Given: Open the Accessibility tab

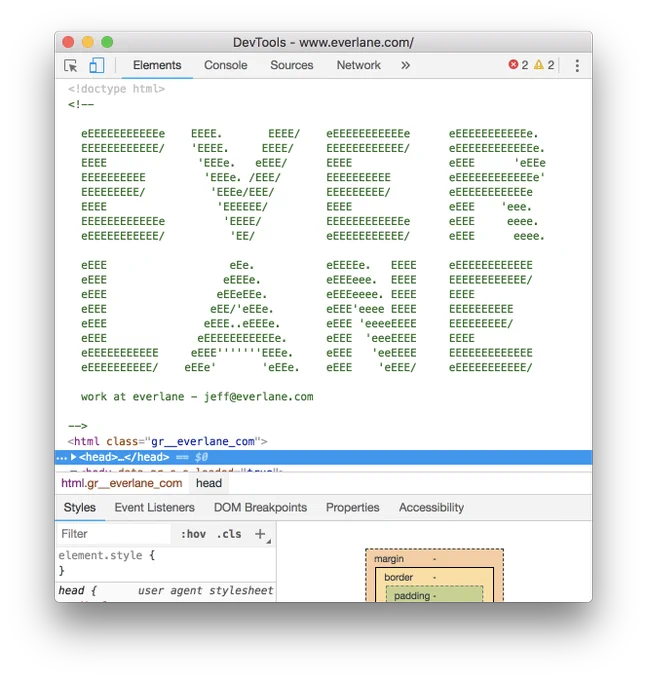Looking at the screenshot, I should (431, 507).
